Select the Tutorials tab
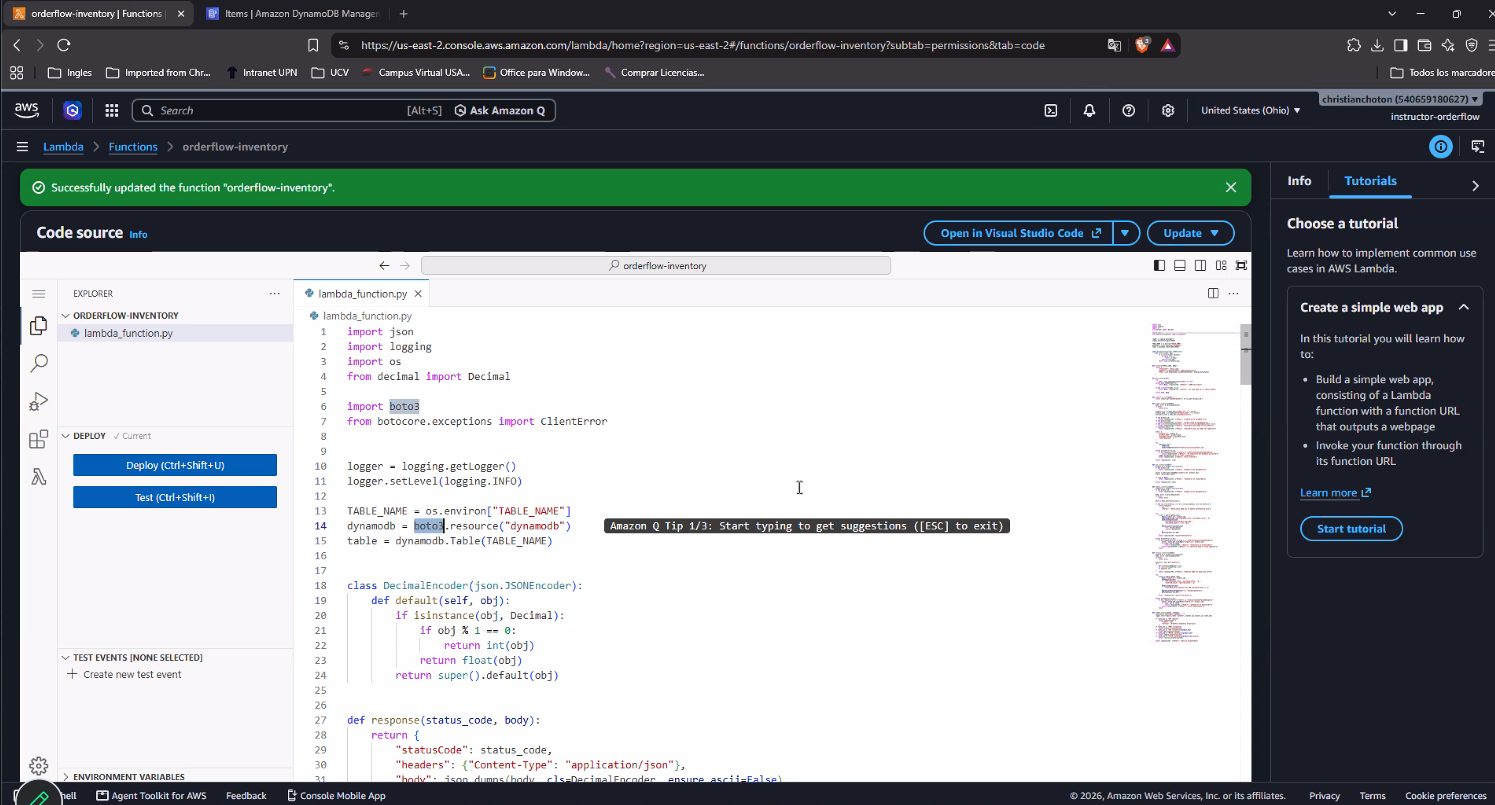Screen dimensions: 1495x805 pos(1370,181)
